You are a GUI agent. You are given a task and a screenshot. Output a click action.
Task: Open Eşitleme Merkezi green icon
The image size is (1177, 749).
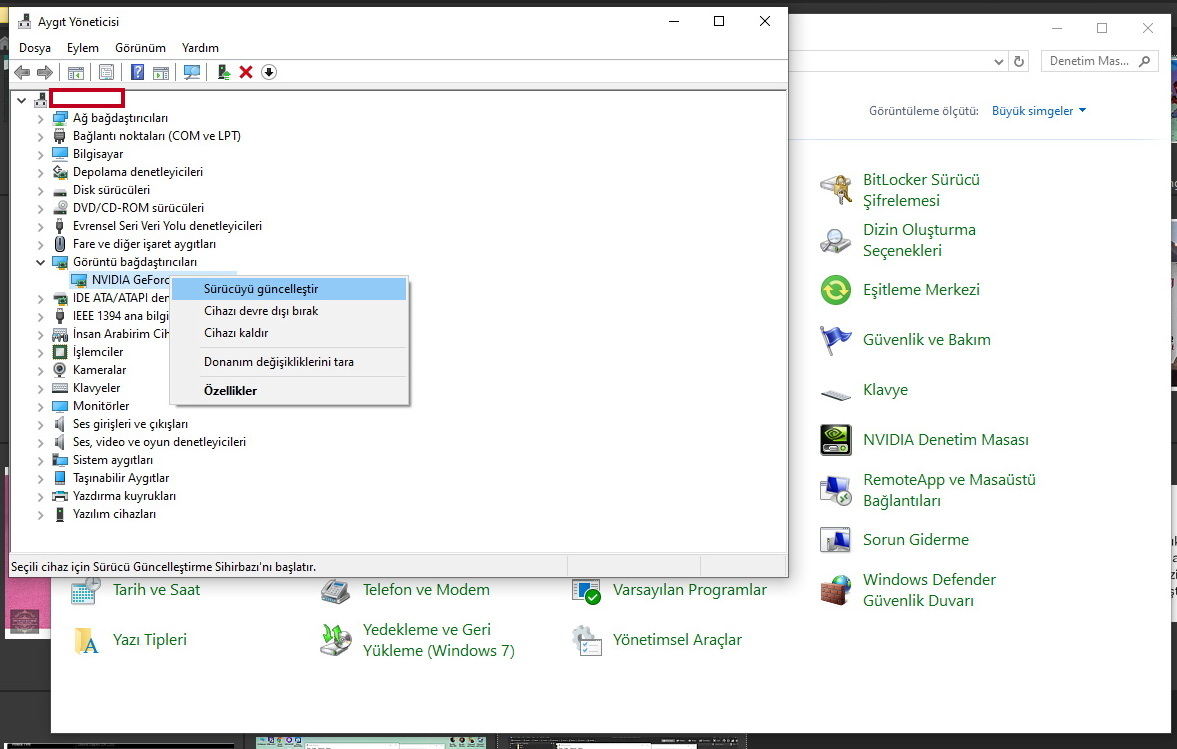click(x=835, y=290)
